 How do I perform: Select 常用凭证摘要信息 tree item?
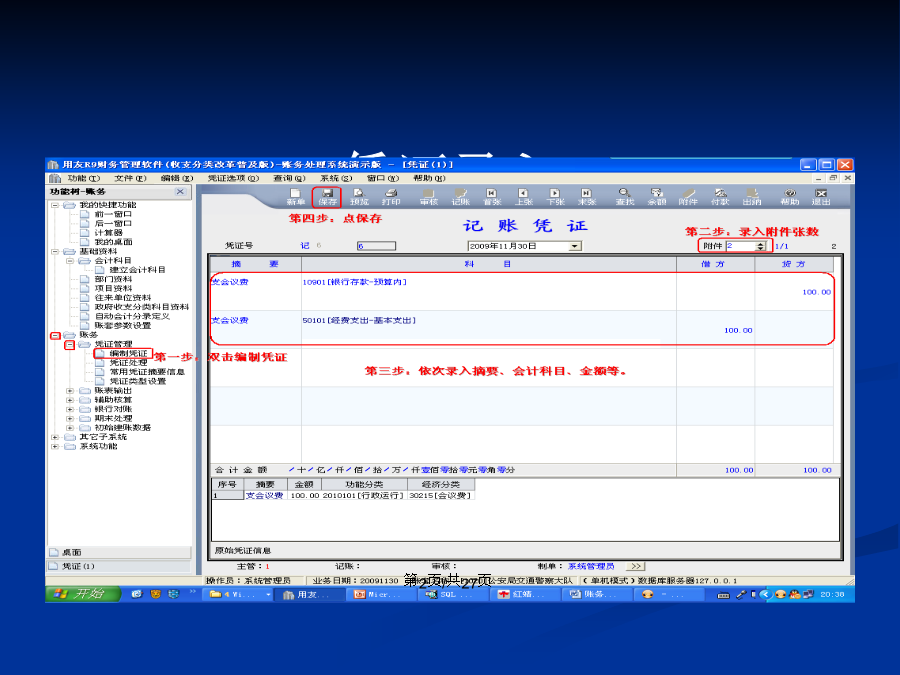point(148,372)
